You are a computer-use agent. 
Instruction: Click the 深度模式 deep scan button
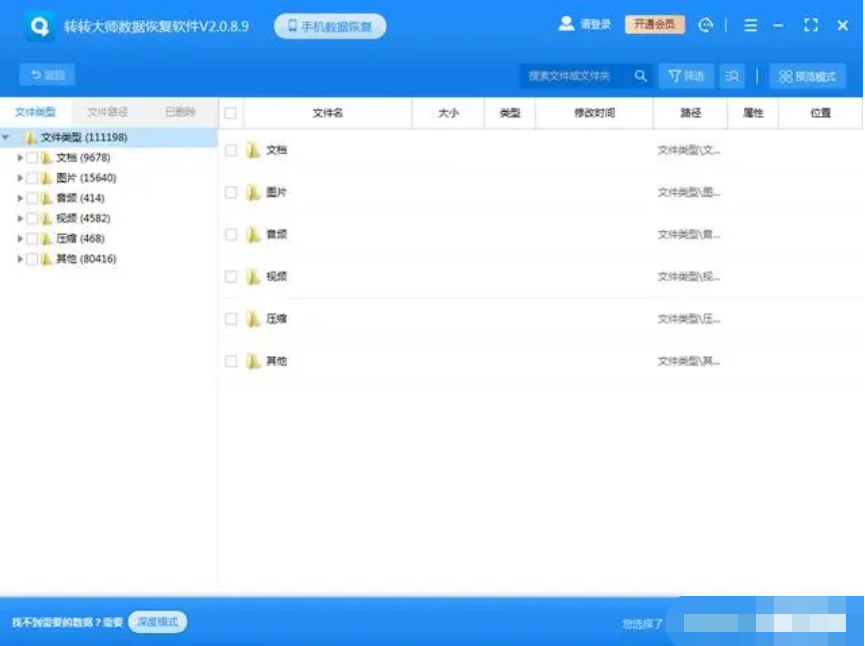pos(157,622)
